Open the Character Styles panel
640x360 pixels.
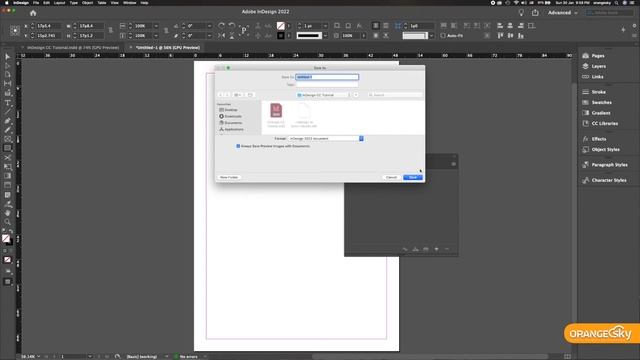(609, 180)
